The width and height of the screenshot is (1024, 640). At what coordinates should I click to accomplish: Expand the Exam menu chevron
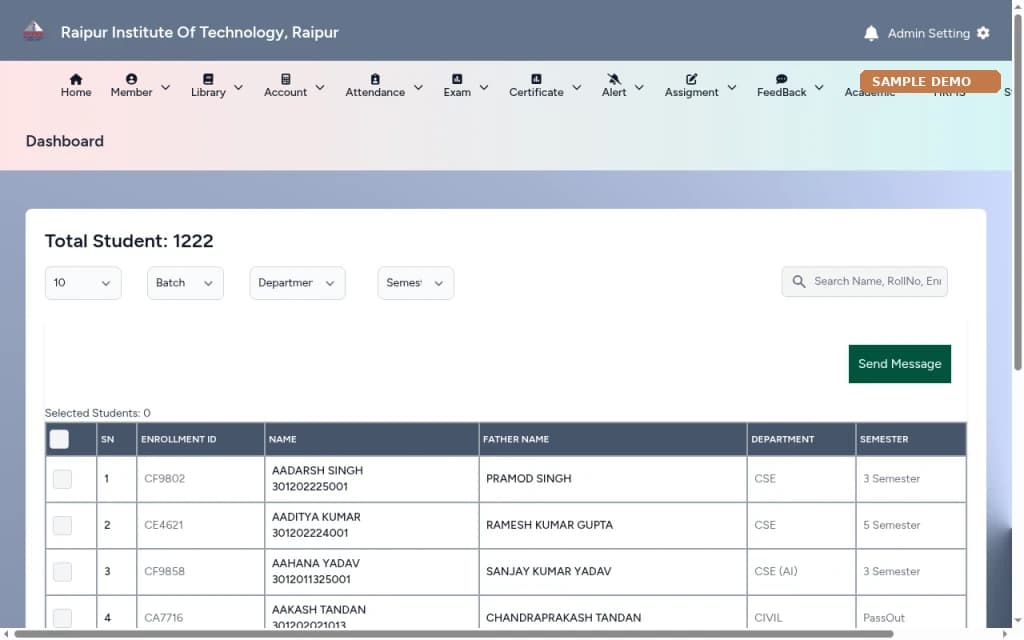(484, 87)
